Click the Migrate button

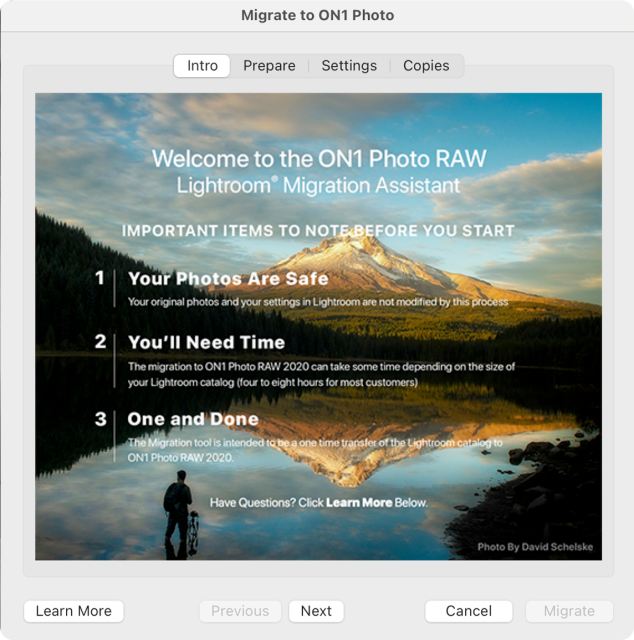569,611
